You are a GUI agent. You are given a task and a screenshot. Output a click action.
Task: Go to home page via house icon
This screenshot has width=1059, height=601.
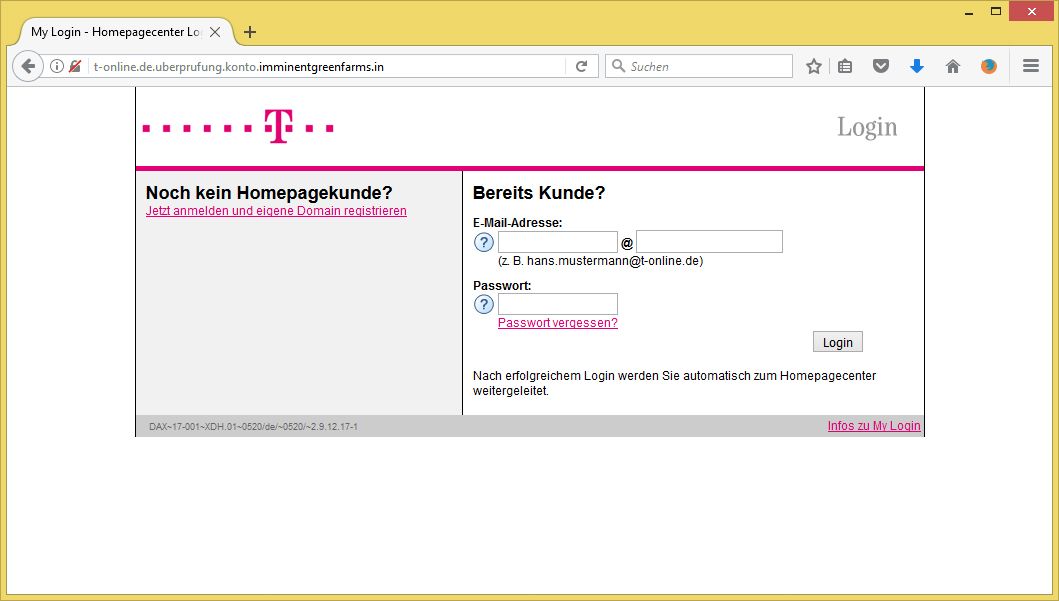click(953, 66)
